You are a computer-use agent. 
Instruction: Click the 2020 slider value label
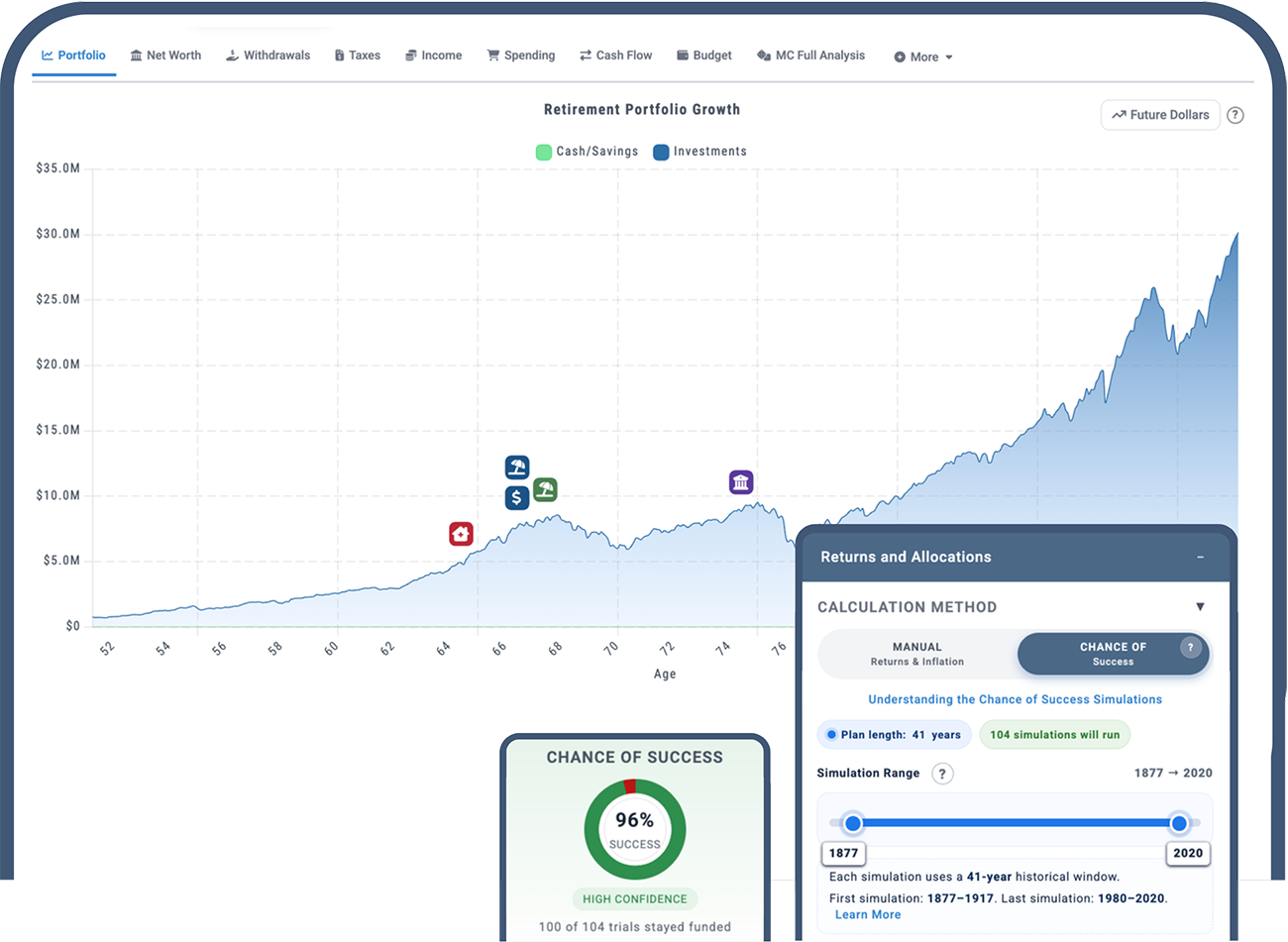click(1188, 853)
